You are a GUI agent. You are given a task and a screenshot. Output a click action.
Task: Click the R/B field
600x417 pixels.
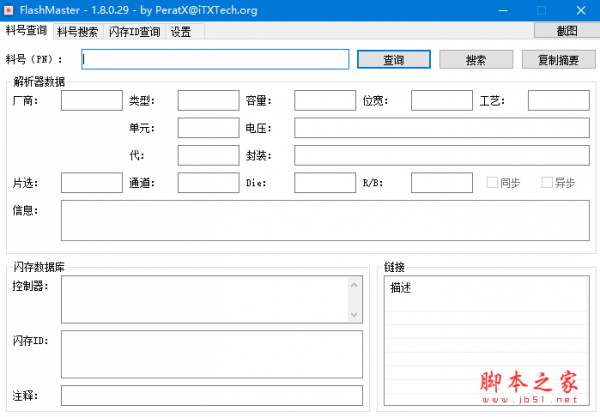click(x=442, y=182)
